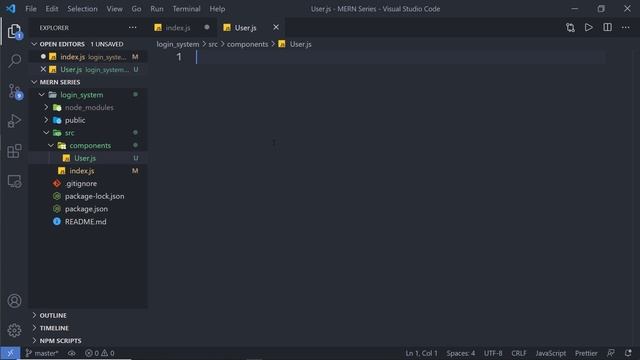Viewport: 640px width, 360px height.
Task: Change encoding via UTF-8 indicator
Action: (493, 353)
